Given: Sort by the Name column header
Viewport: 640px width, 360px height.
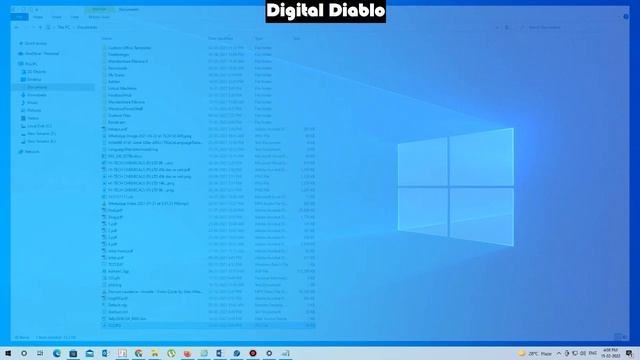Looking at the screenshot, I should click(107, 38).
